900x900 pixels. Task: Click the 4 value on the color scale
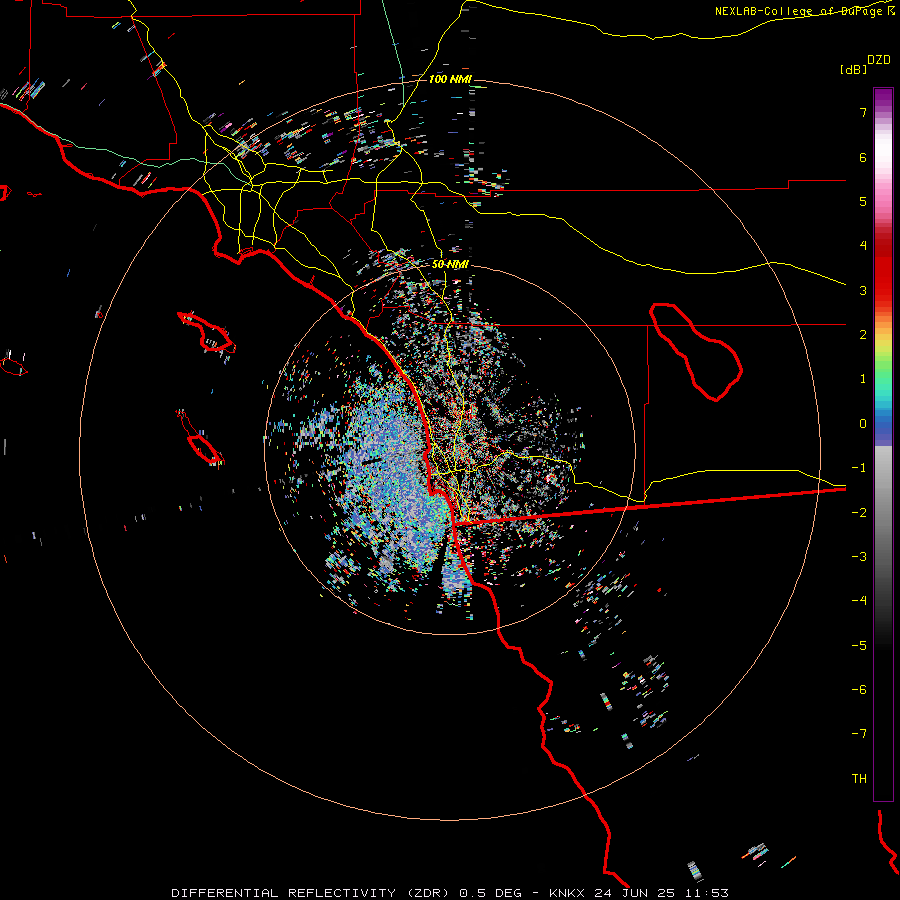click(863, 246)
